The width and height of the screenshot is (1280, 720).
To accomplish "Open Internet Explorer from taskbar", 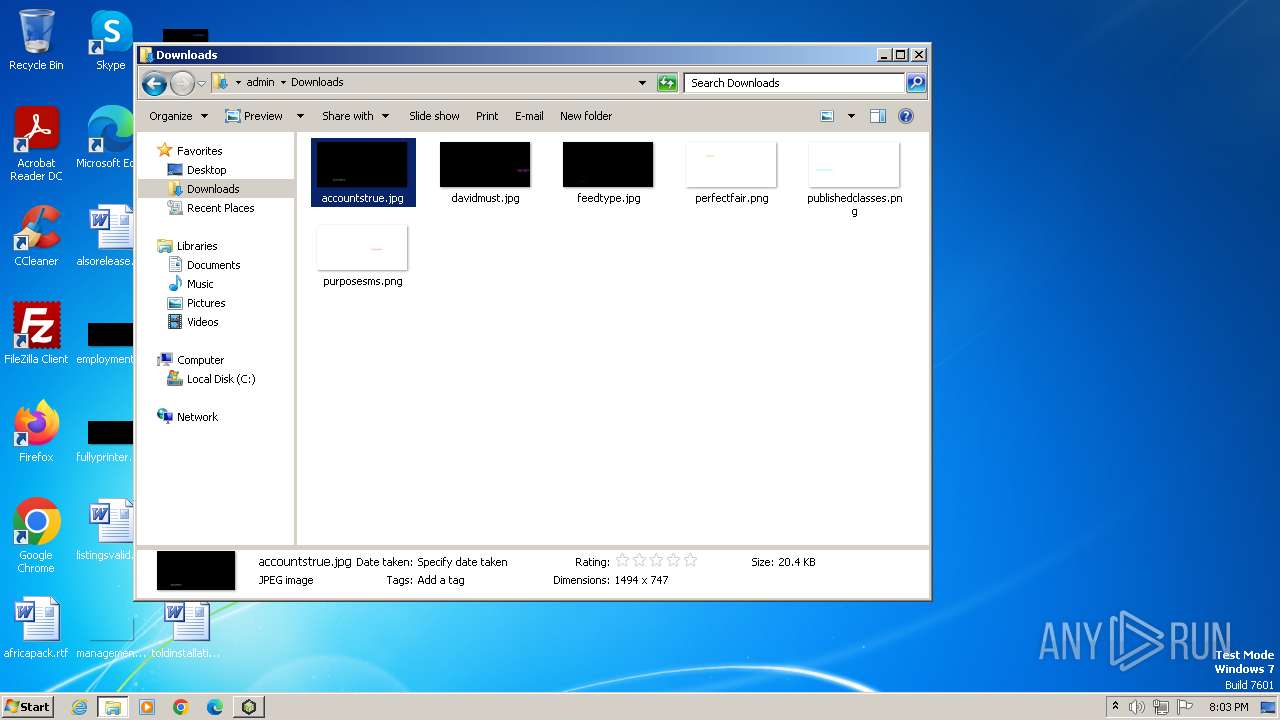I will 80,707.
